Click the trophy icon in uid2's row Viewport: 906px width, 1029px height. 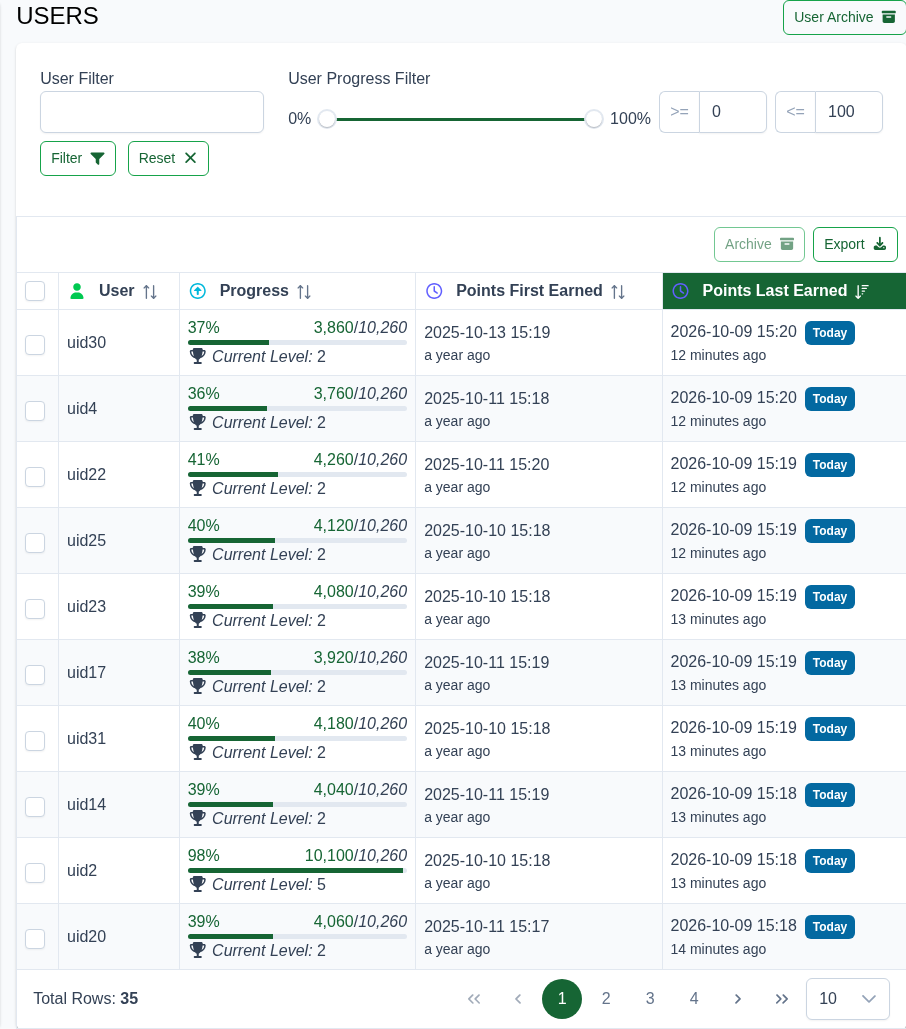coord(197,884)
